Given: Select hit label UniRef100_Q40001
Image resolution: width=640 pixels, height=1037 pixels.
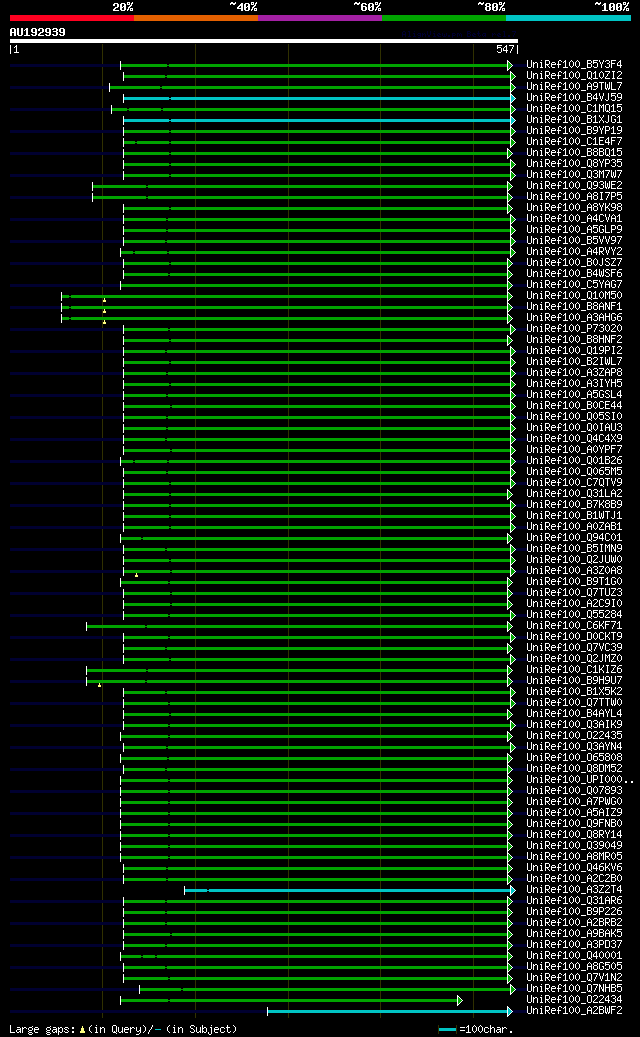Looking at the screenshot, I should point(574,955).
